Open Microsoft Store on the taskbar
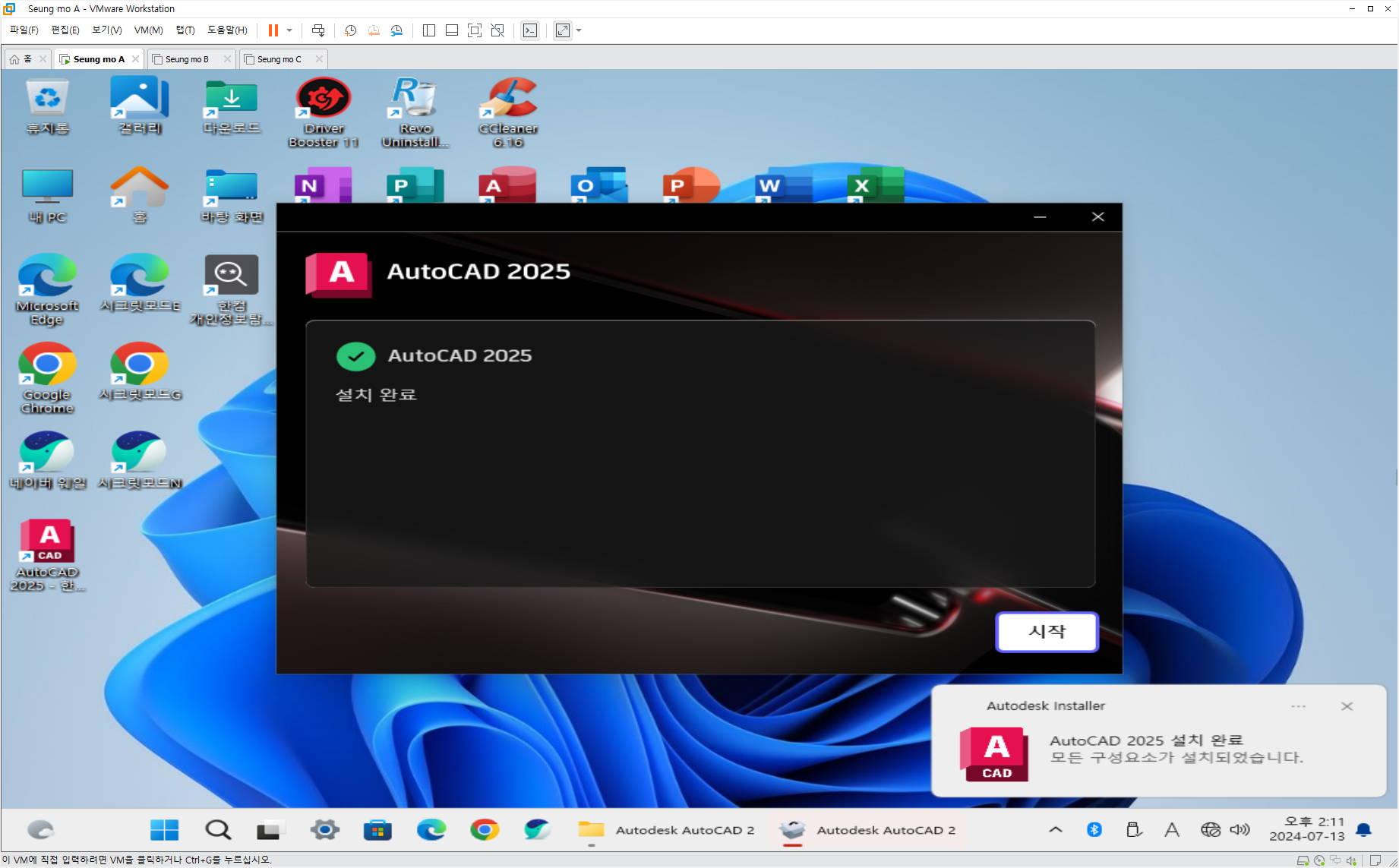 377,830
